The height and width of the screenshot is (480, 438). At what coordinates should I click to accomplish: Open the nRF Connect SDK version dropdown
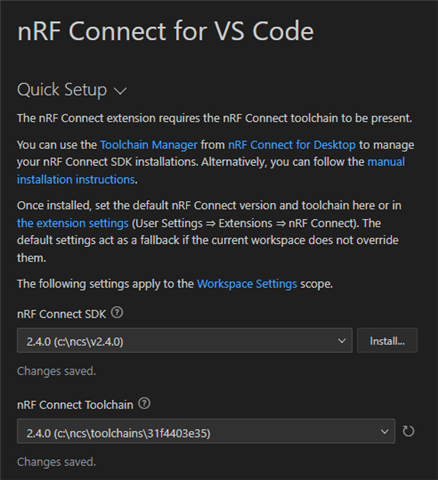coord(185,340)
